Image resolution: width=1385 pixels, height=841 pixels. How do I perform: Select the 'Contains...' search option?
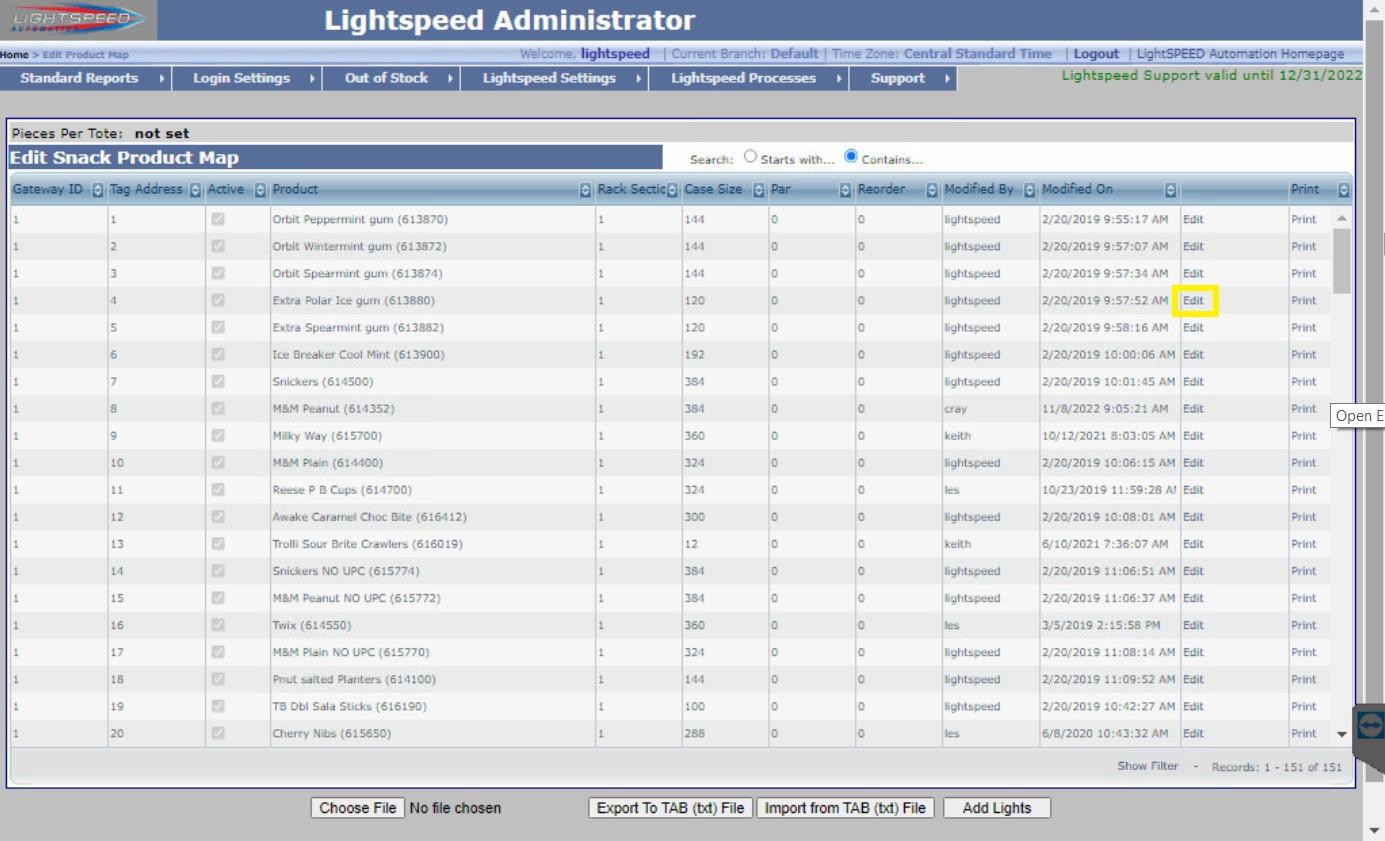click(x=851, y=157)
